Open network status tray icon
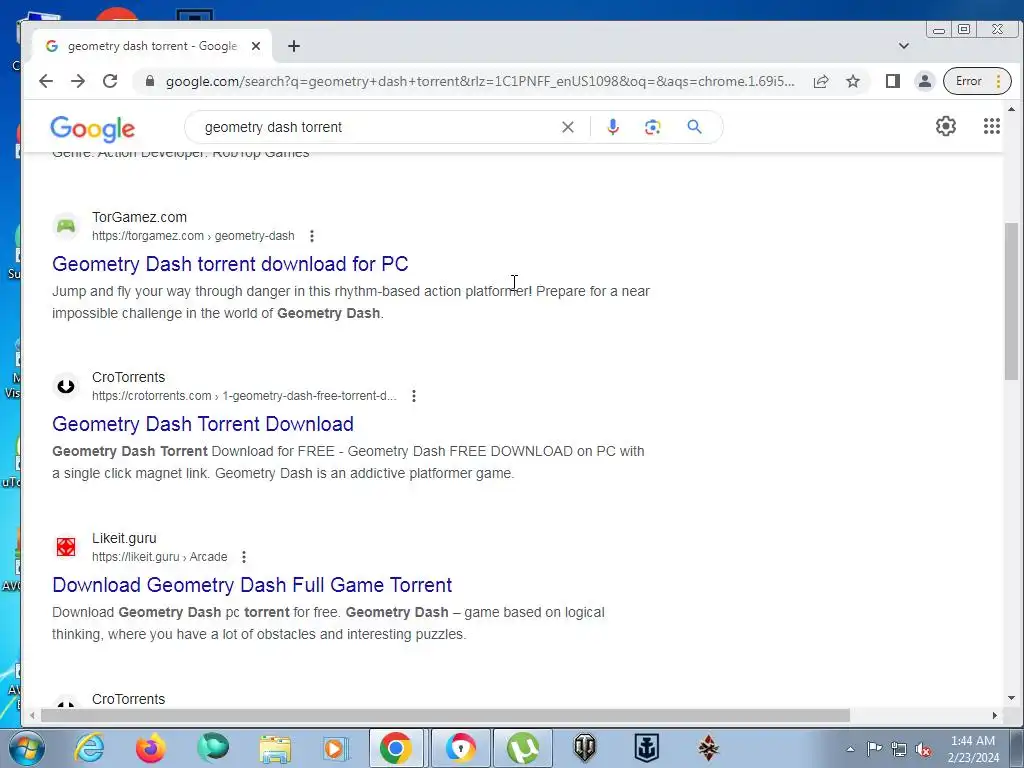 (899, 749)
